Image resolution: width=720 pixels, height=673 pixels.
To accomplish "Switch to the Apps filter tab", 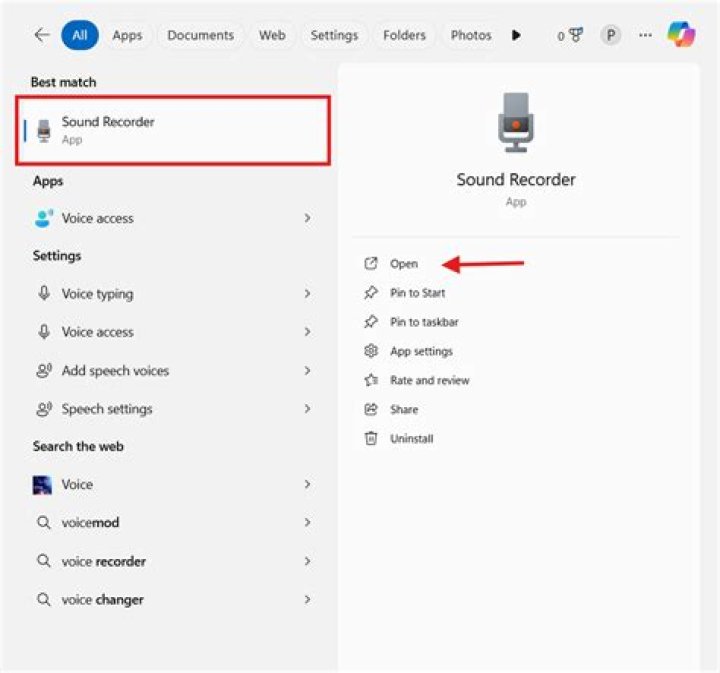I will click(127, 35).
